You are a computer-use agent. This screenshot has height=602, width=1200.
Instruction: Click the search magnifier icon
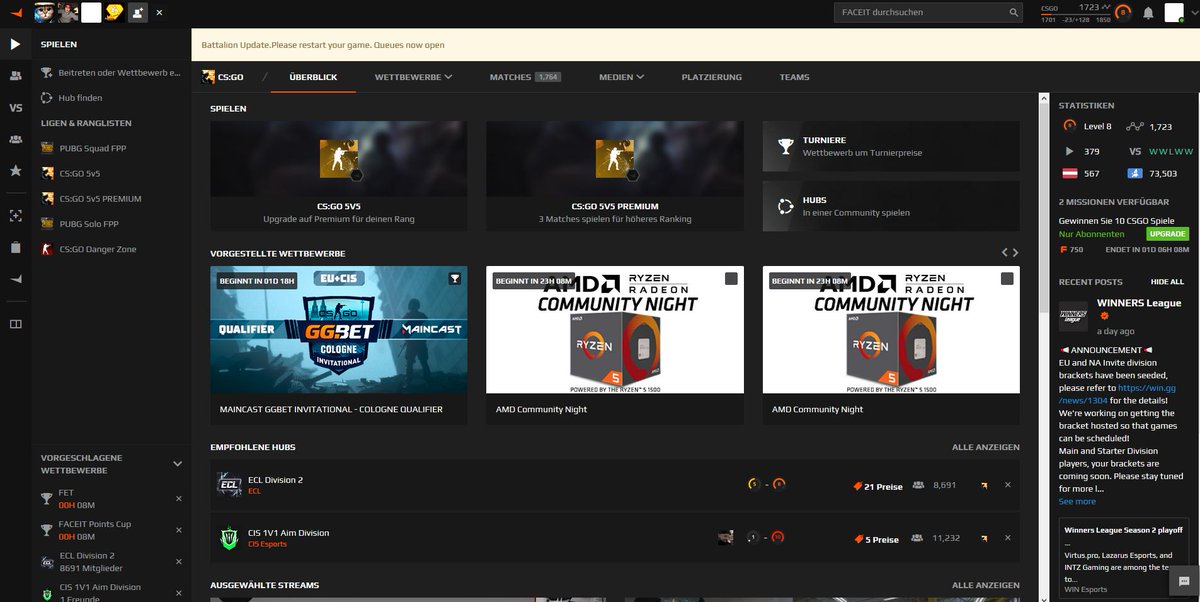tap(1014, 13)
